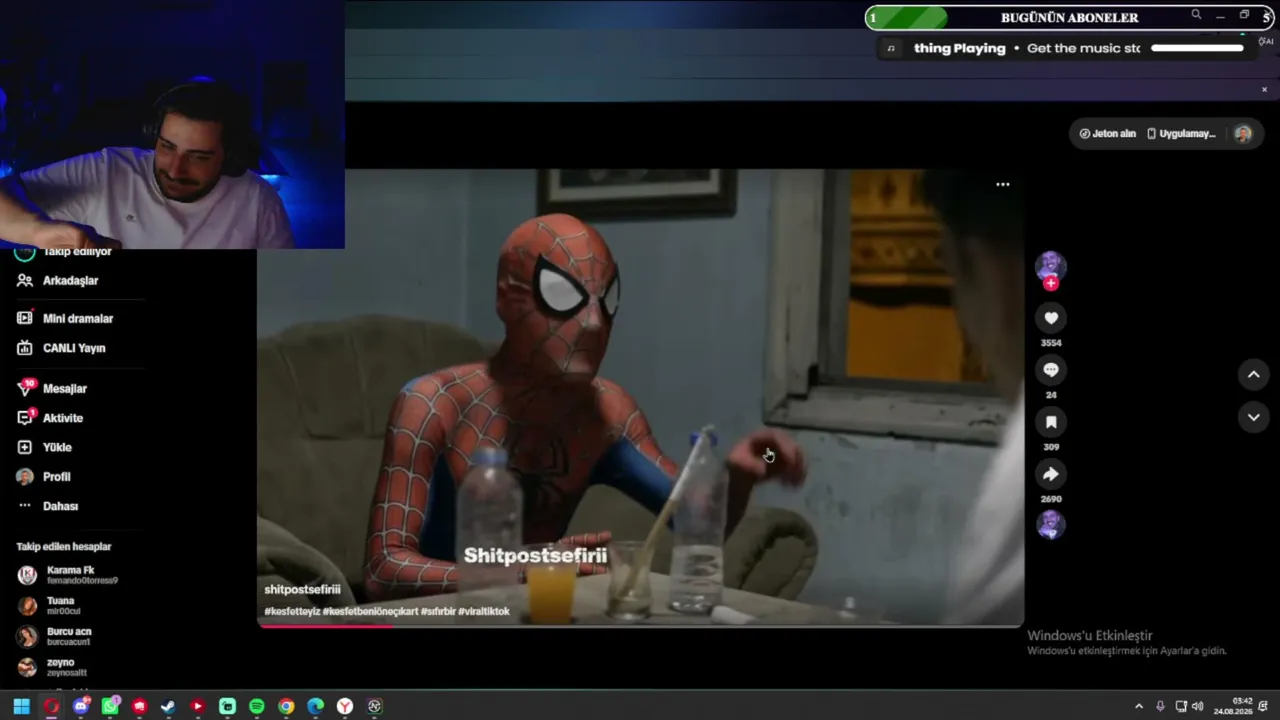
Task: Open Microsoft Edge from the taskbar
Action: pos(315,707)
